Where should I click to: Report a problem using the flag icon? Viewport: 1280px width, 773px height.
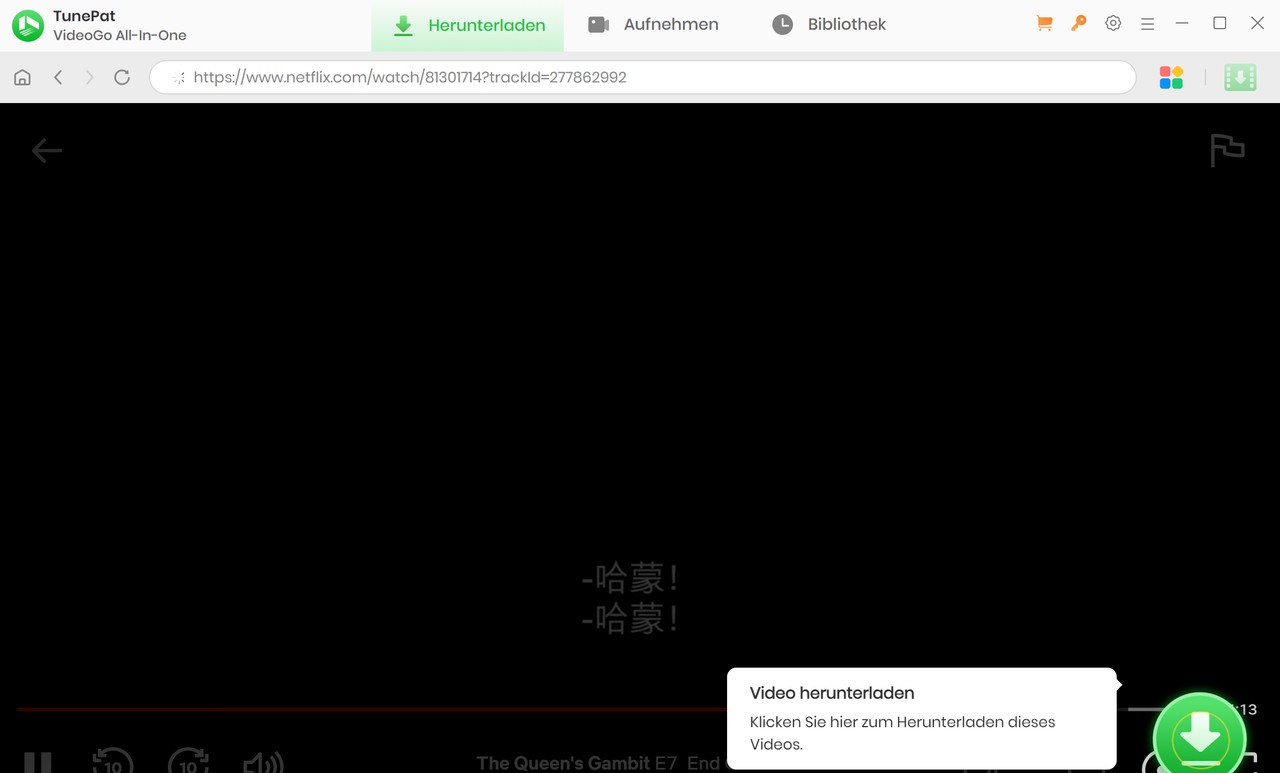(x=1227, y=150)
